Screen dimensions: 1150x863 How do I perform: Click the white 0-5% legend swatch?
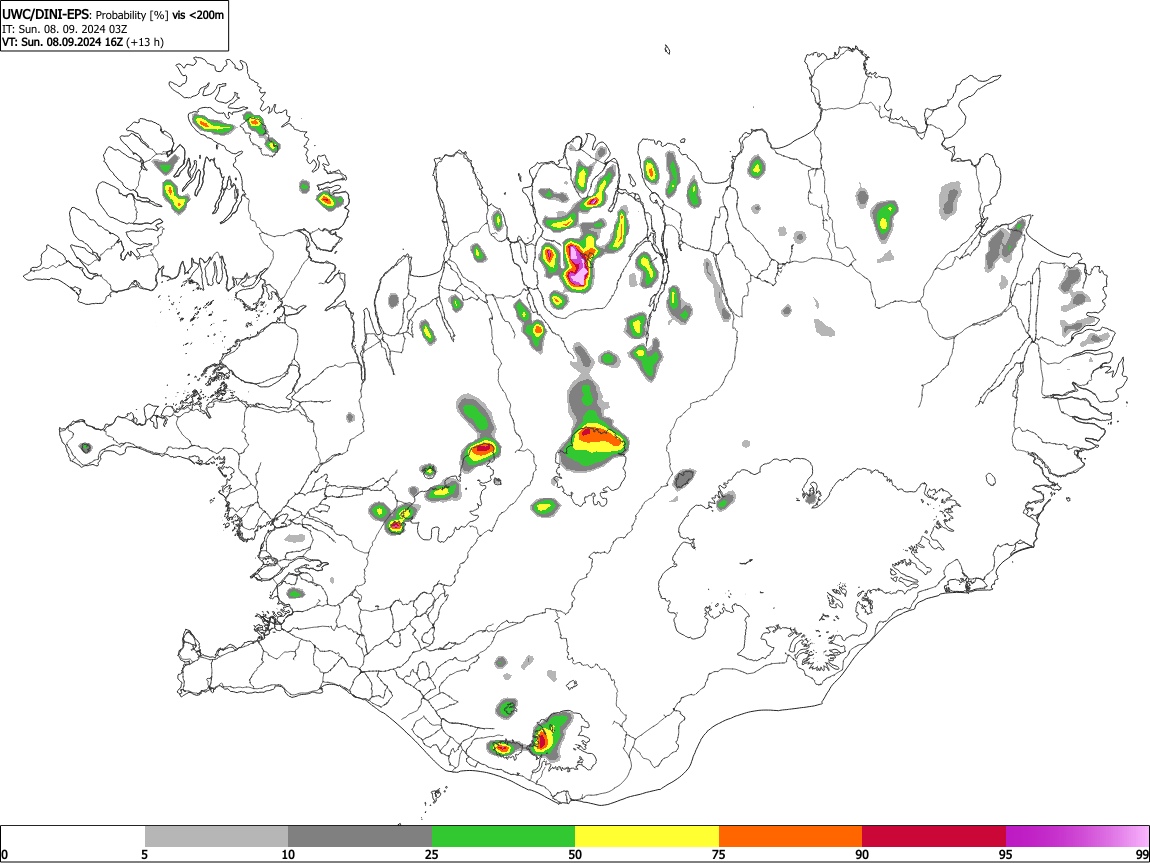[x=73, y=837]
